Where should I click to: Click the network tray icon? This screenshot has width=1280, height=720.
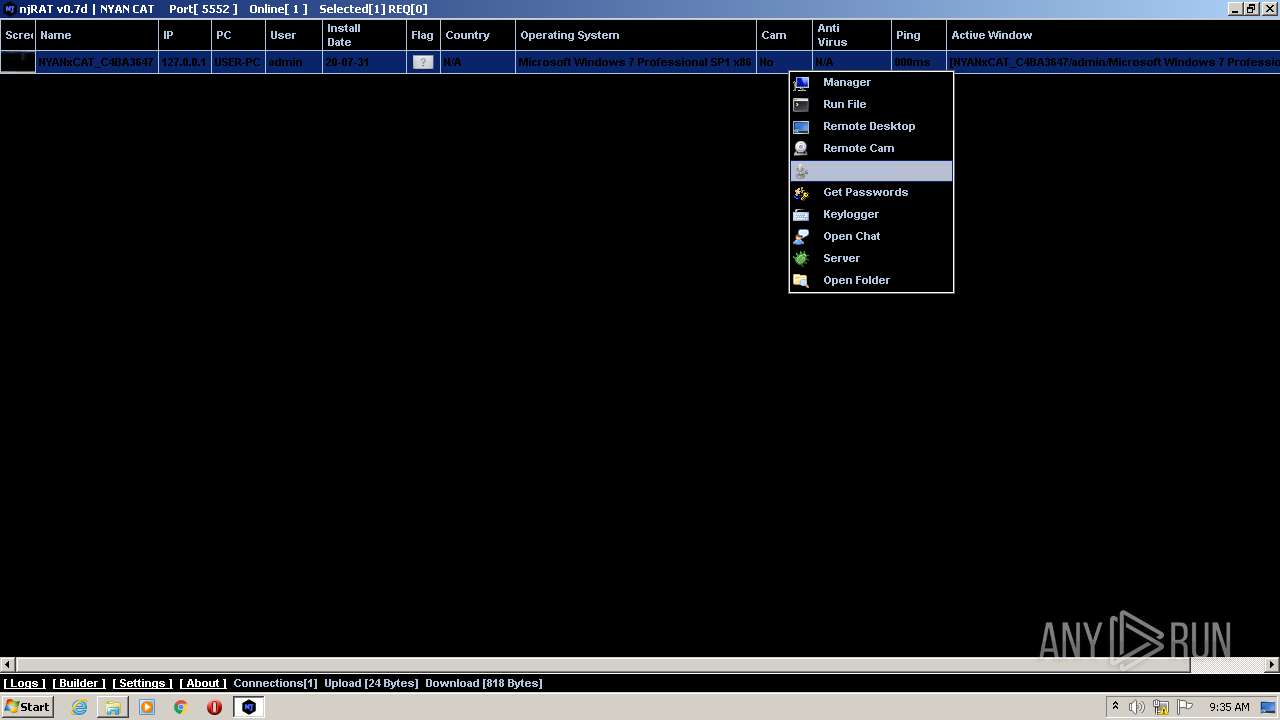[1161, 707]
